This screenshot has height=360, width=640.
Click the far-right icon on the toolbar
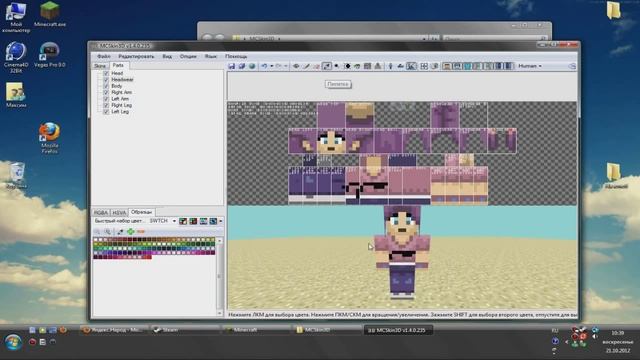[x=572, y=66]
